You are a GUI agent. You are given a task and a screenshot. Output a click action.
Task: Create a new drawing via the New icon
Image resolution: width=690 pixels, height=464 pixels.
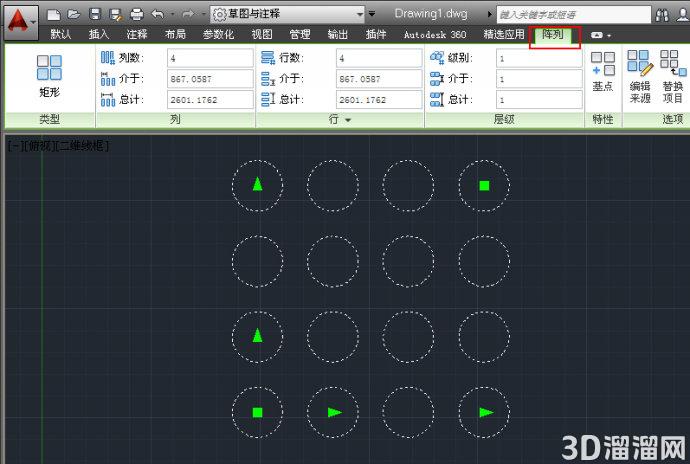tap(54, 15)
